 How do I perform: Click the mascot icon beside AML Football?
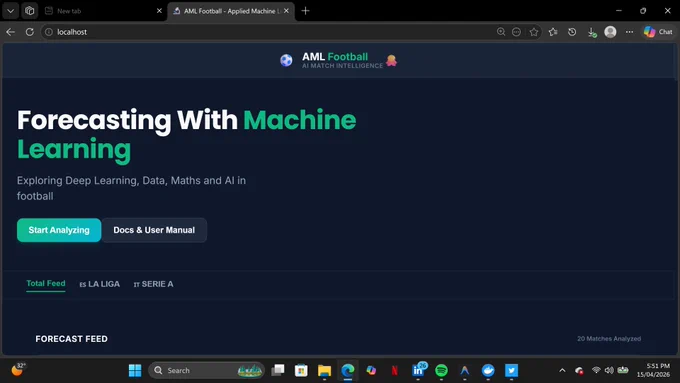(x=392, y=60)
